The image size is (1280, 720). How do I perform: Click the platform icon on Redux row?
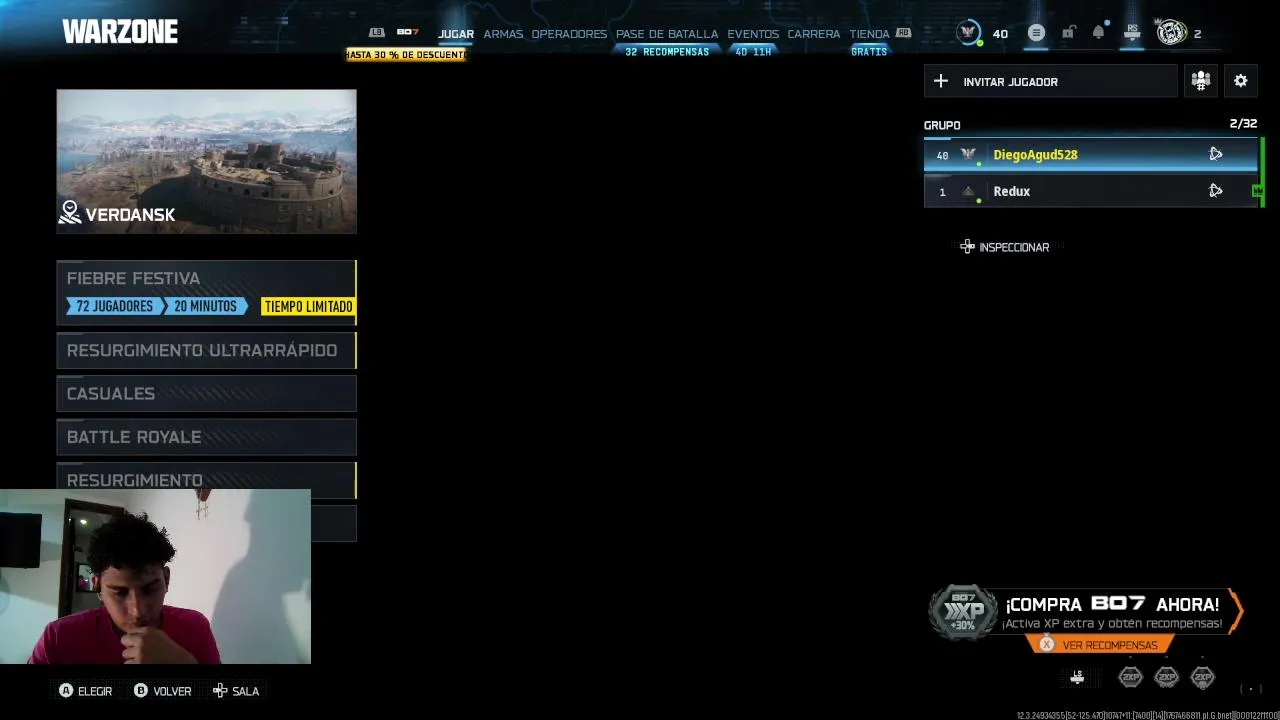click(1216, 191)
